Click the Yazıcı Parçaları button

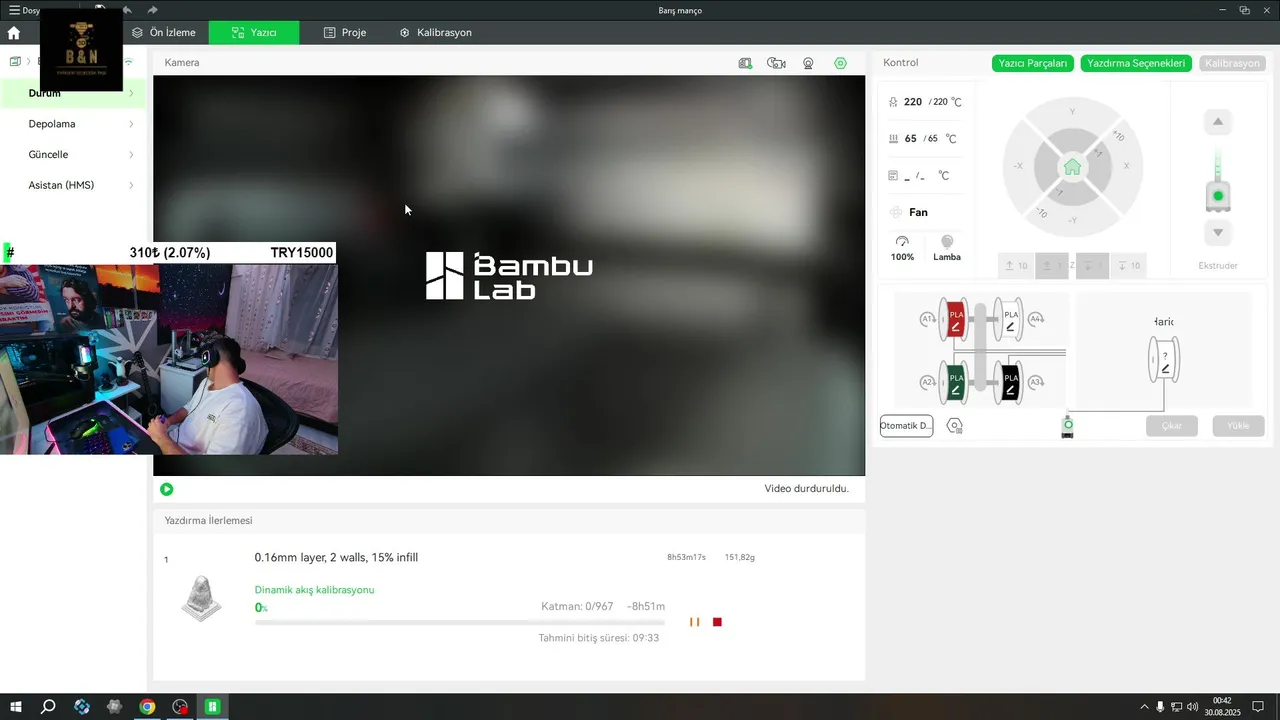1034,63
